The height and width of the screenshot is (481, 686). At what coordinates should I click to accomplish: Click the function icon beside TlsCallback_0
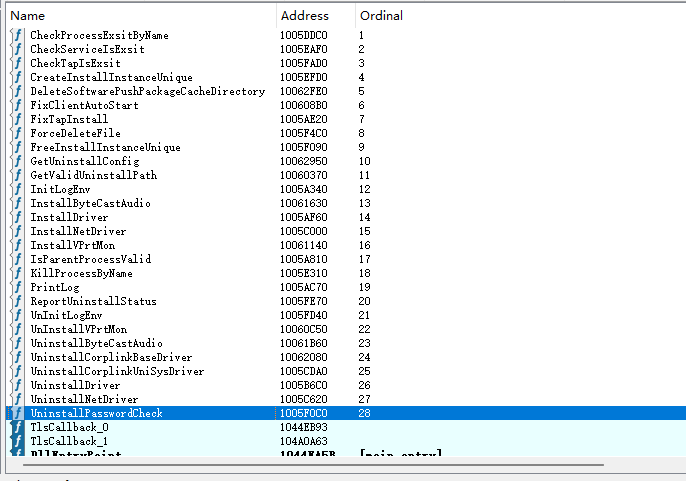click(16, 427)
